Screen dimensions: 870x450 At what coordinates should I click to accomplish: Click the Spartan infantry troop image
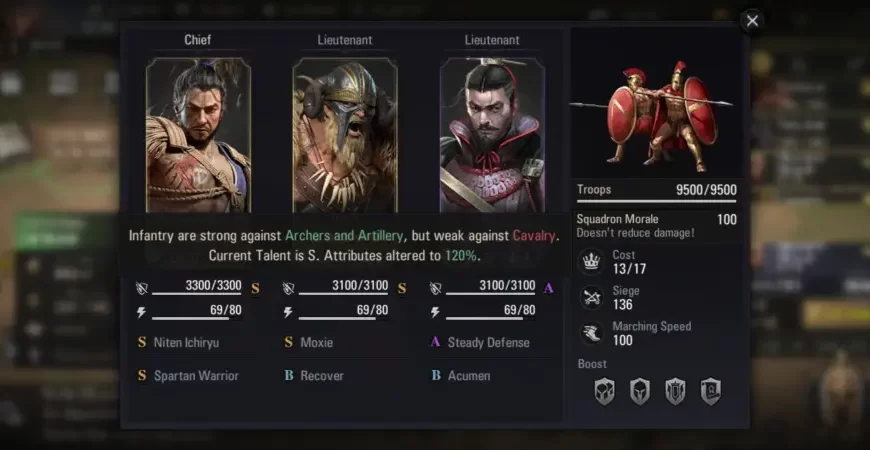(x=657, y=115)
